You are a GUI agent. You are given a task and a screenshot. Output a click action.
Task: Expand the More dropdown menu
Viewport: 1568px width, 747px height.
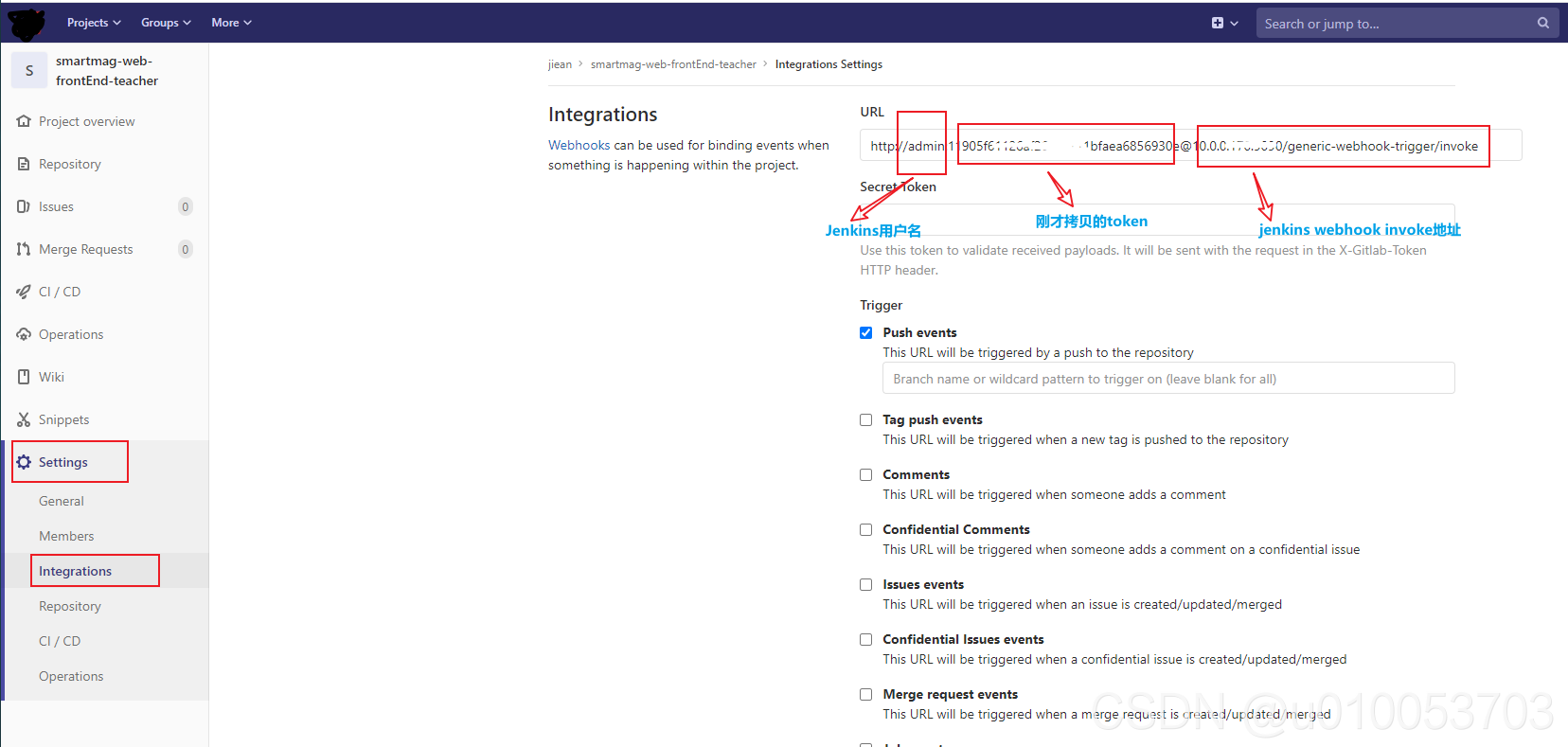[231, 23]
